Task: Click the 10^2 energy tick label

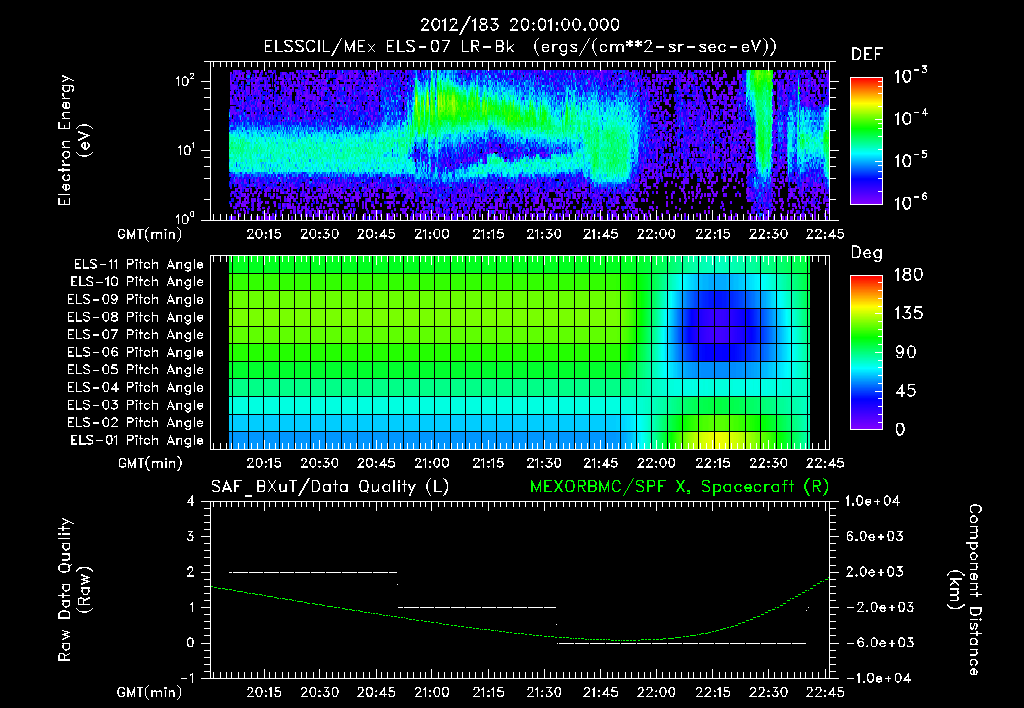Action: tap(185, 80)
